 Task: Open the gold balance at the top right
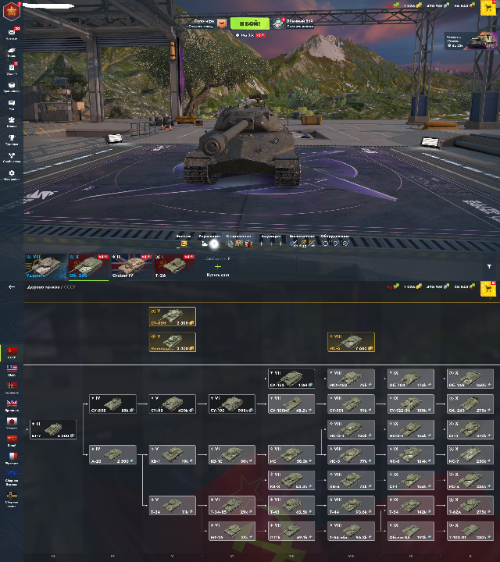[x=413, y=5]
